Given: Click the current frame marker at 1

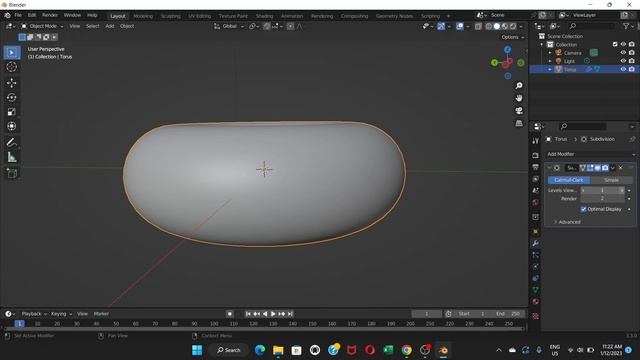Looking at the screenshot, I should pos(19,324).
